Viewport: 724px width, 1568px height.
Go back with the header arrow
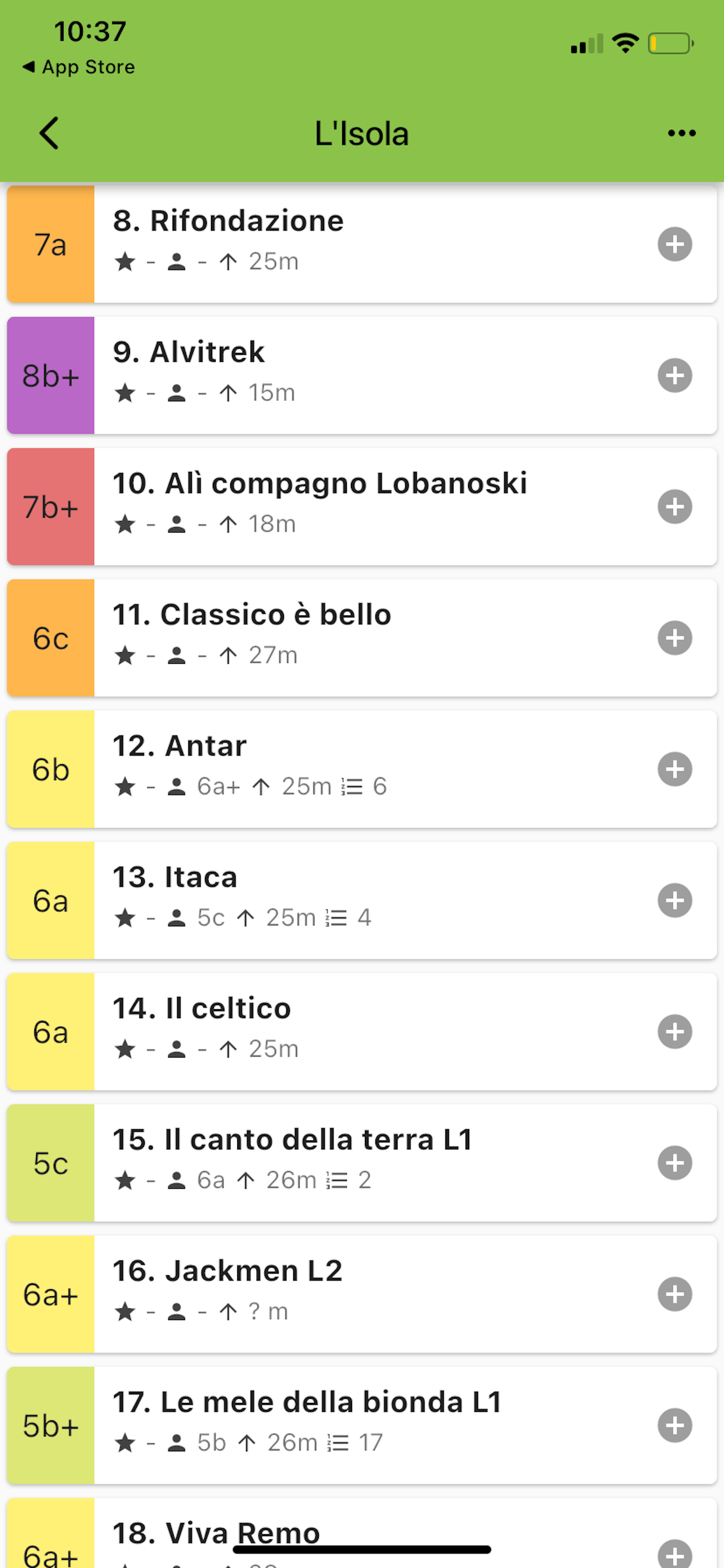click(48, 132)
